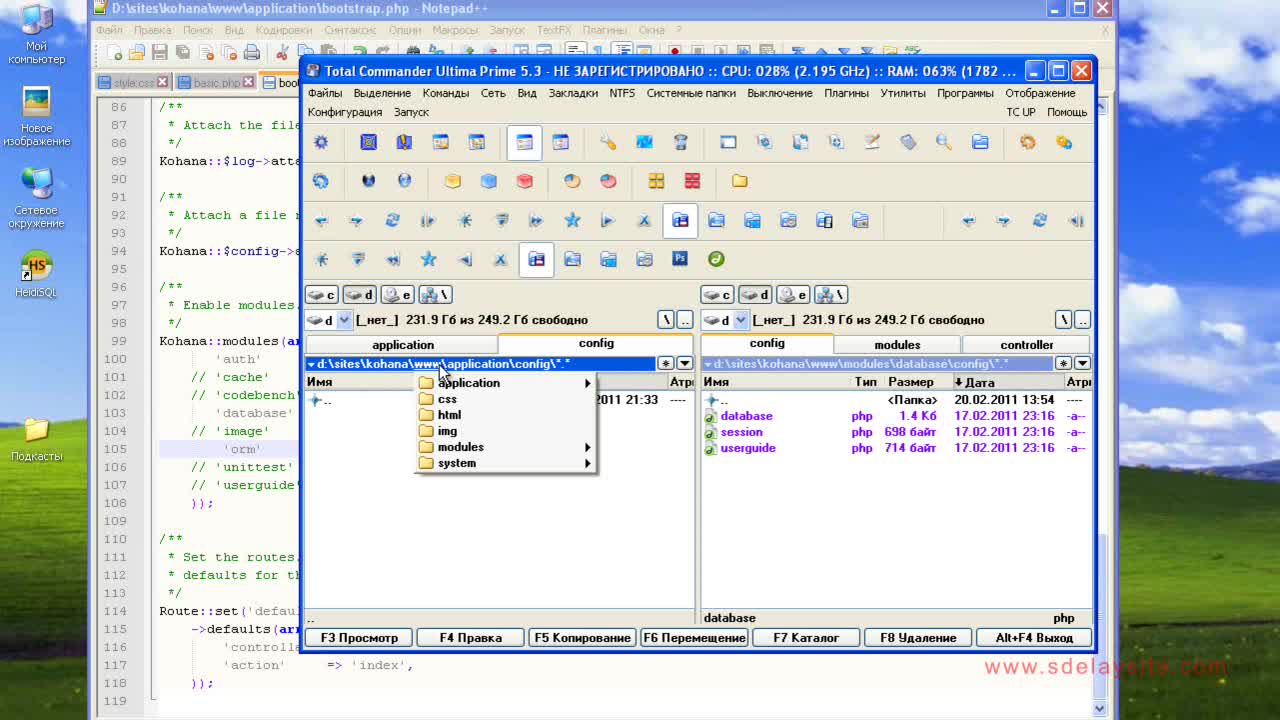Switch to the left panel application tab

pyautogui.click(x=403, y=345)
